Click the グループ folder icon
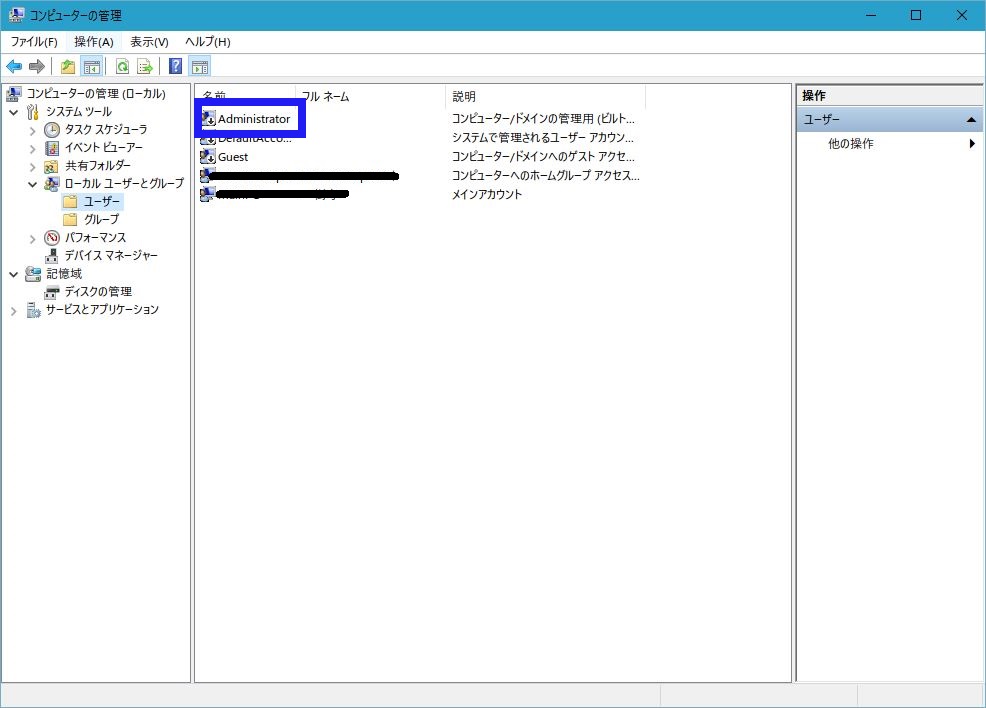Viewport: 986px width, 708px height. 70,219
